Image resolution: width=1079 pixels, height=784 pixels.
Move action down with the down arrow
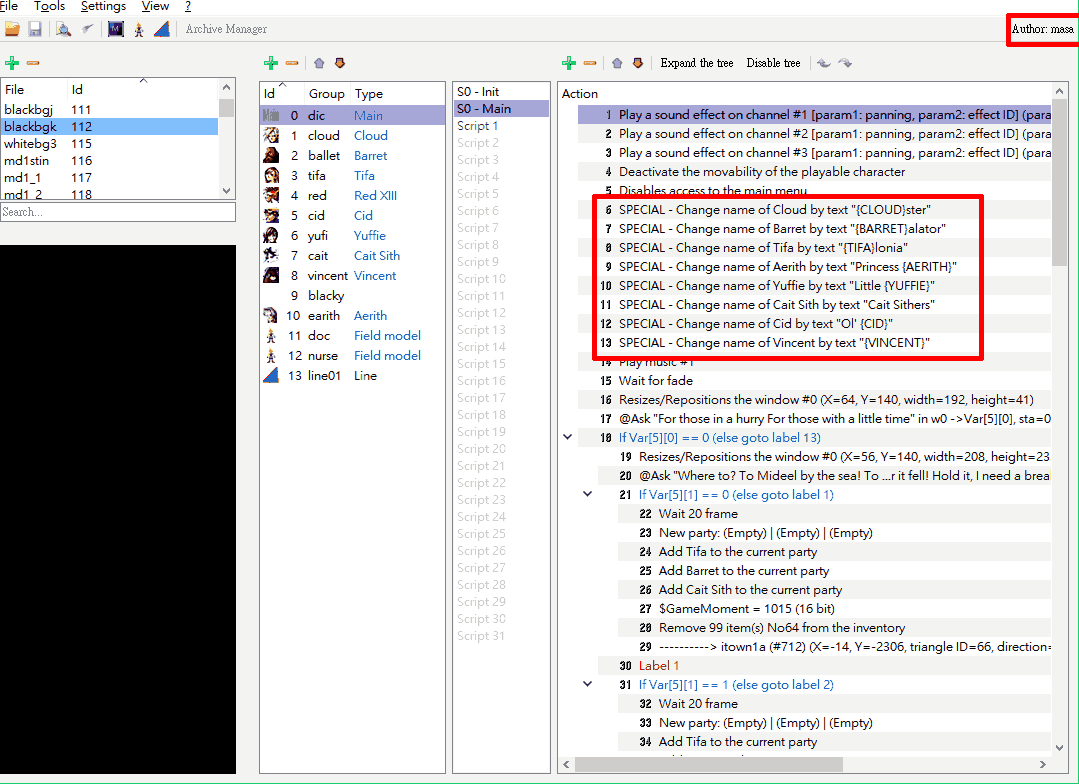[x=637, y=63]
